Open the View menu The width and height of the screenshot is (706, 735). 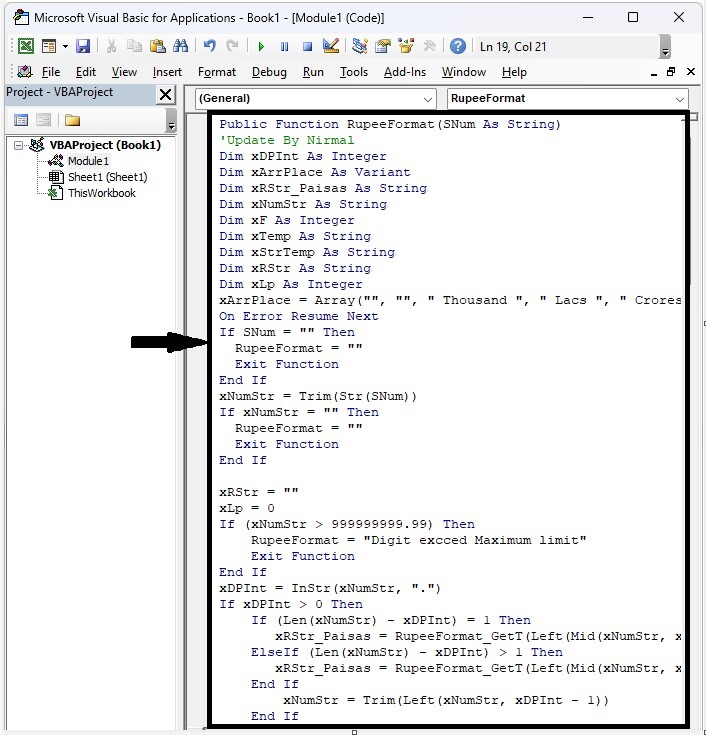coord(124,72)
